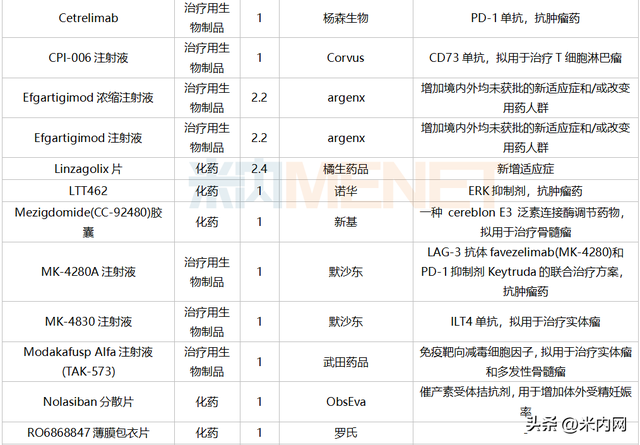Click the 'CD73 单抗' T细胞淋巴瘤 description cell
The width and height of the screenshot is (640, 445).
pos(525,58)
